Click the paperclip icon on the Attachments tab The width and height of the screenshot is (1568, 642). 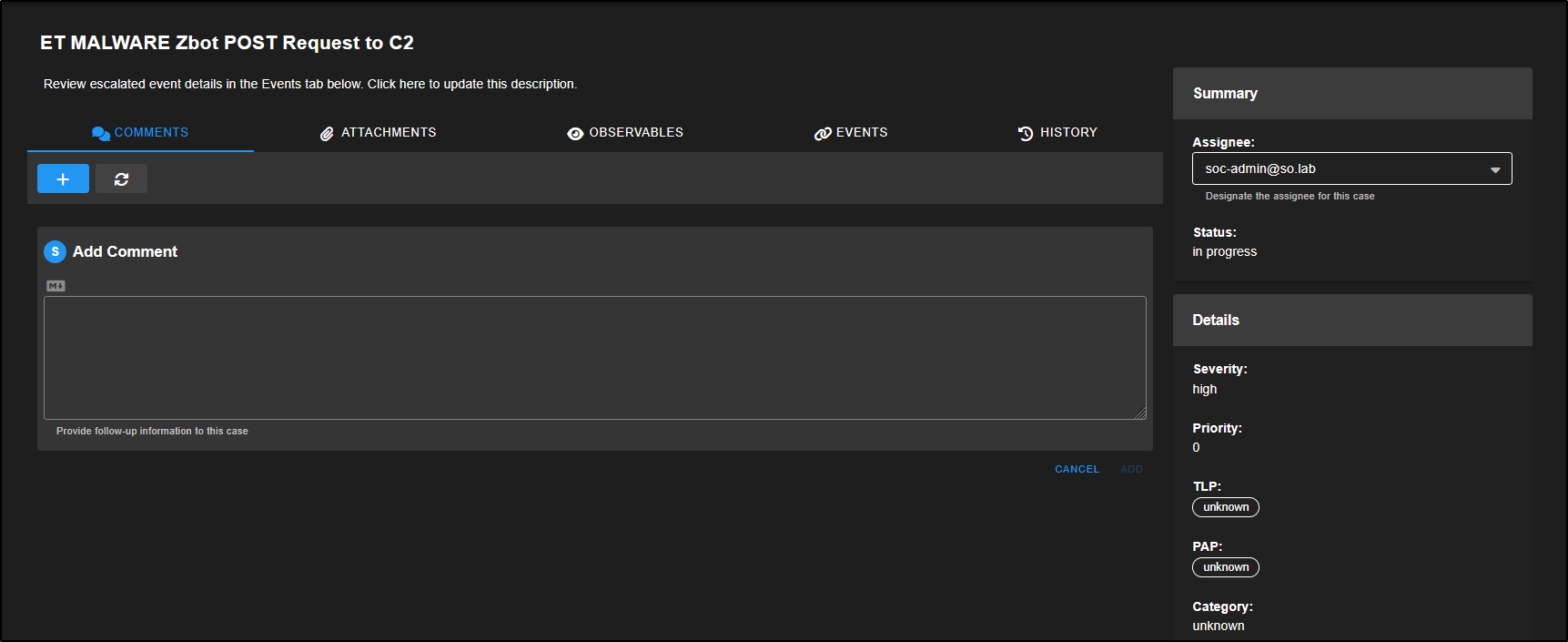(327, 134)
